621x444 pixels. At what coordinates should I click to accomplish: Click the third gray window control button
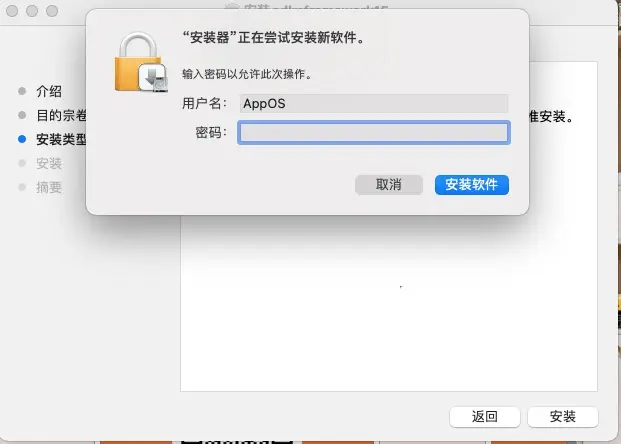pyautogui.click(x=52, y=11)
